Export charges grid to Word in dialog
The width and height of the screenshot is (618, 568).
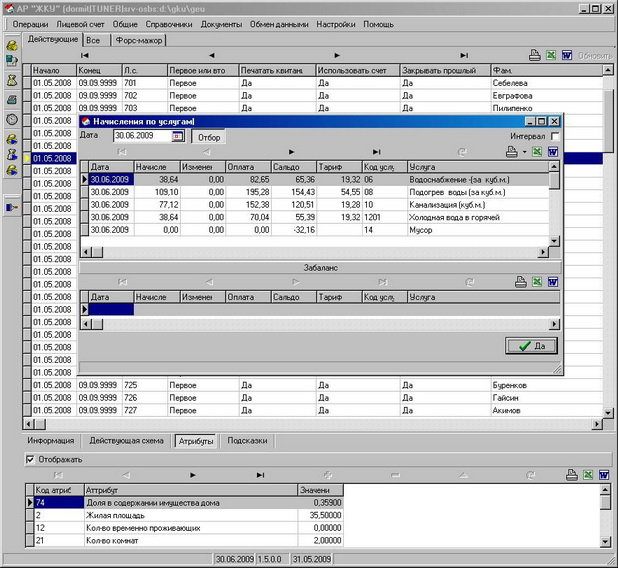point(552,152)
